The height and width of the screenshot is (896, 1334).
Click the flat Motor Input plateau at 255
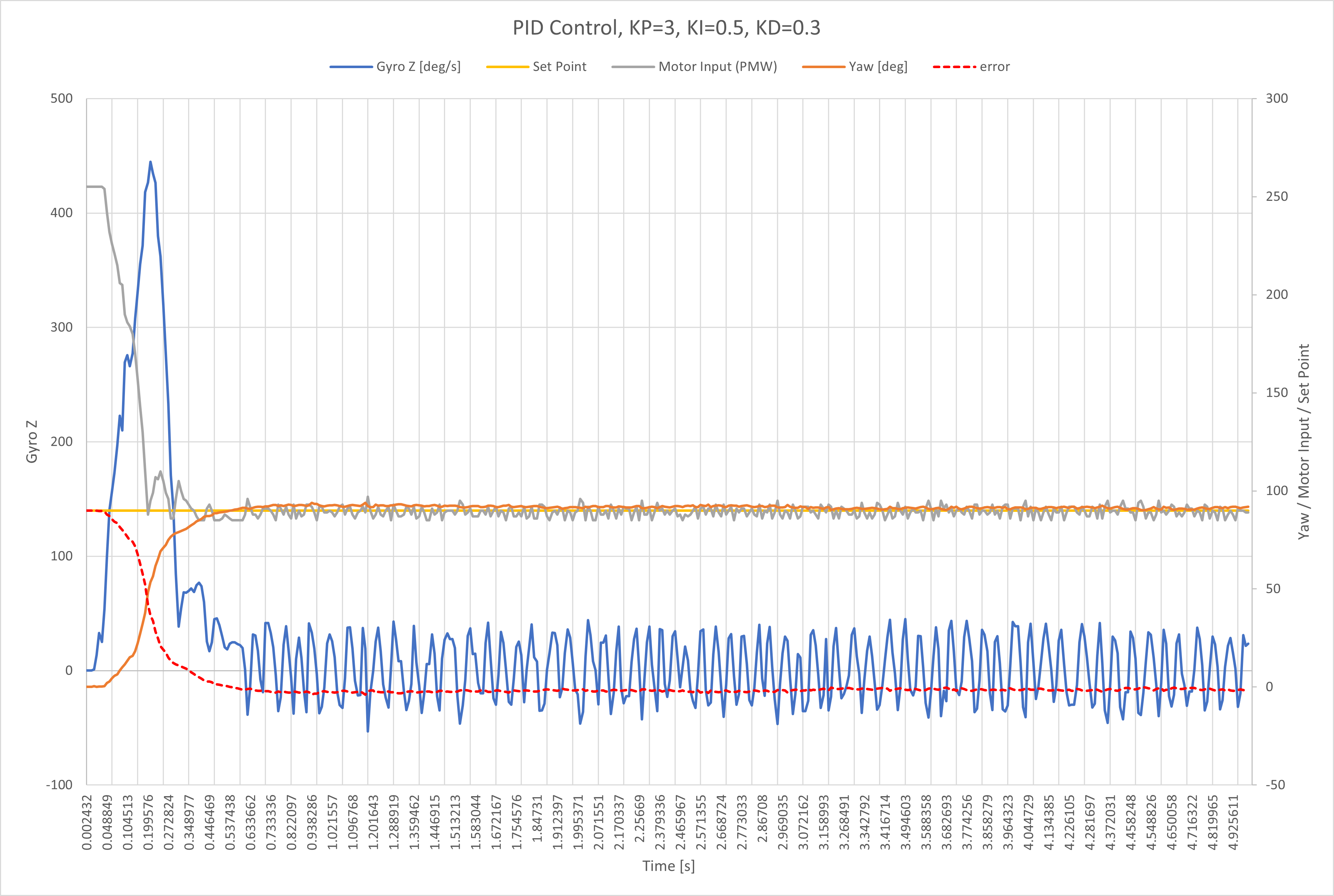click(x=94, y=186)
